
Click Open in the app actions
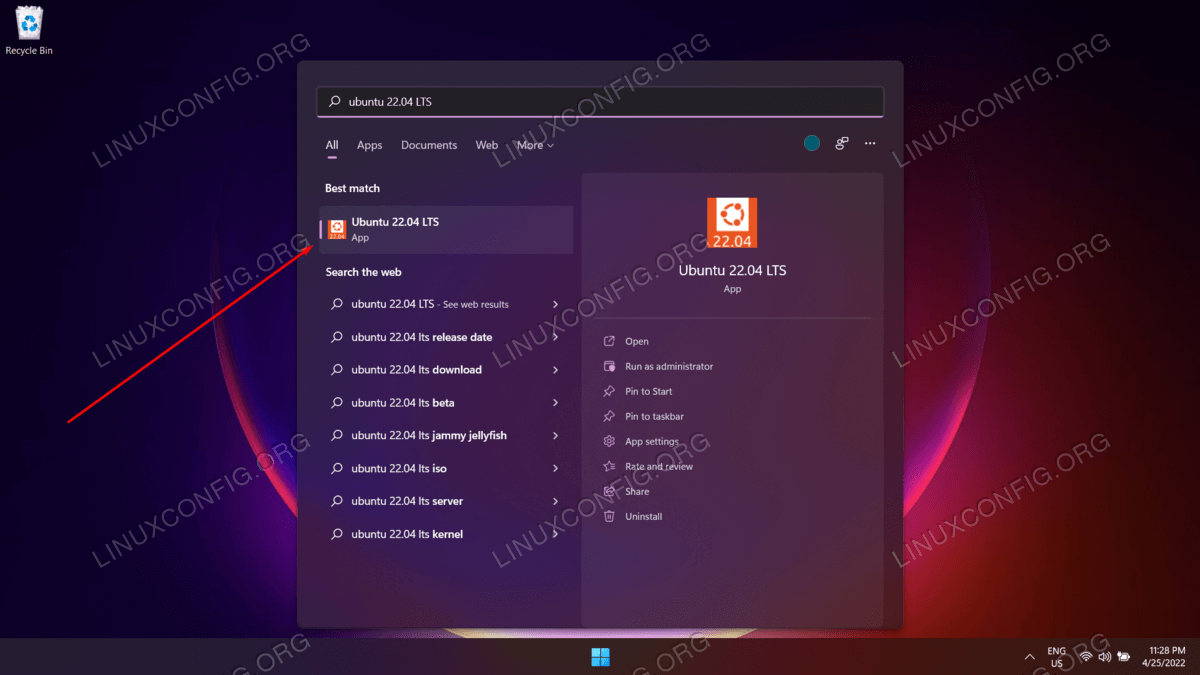coord(637,341)
